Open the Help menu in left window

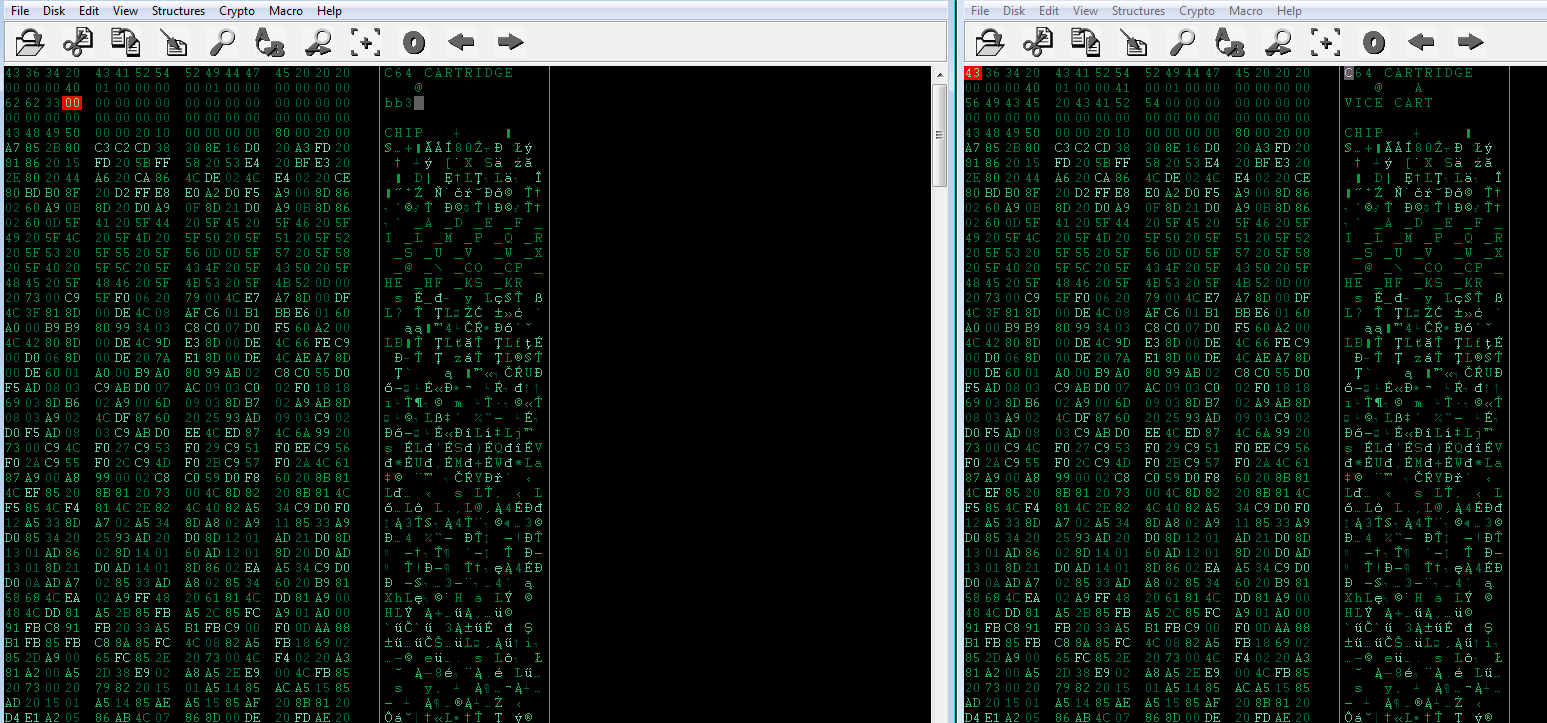click(x=329, y=11)
